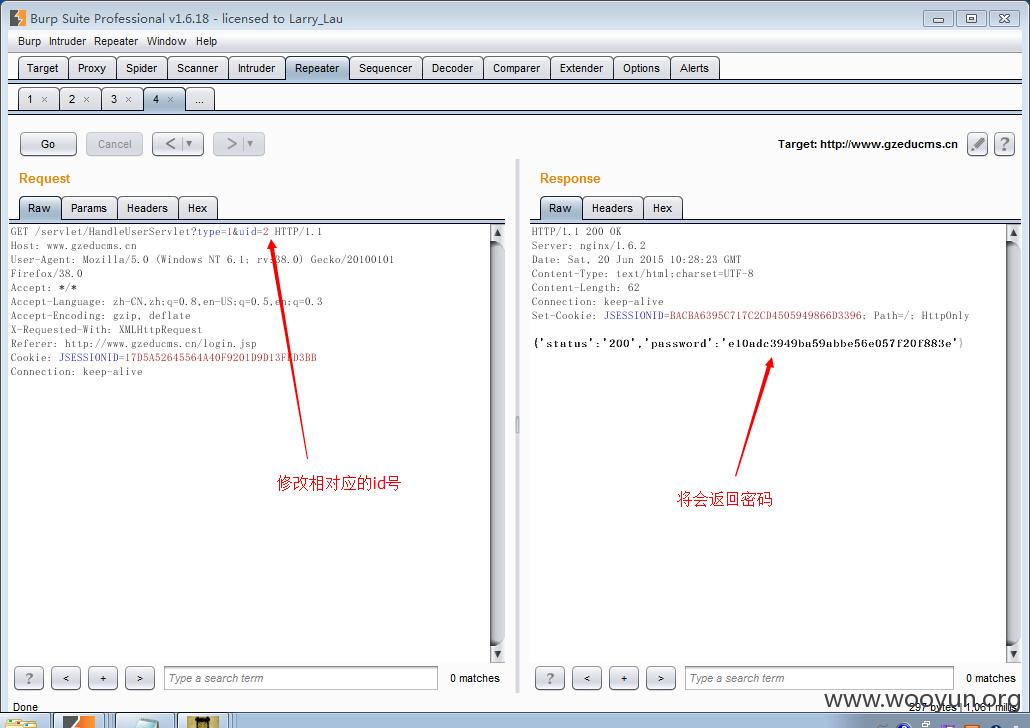
Task: Show request Headers tab
Action: [x=147, y=208]
